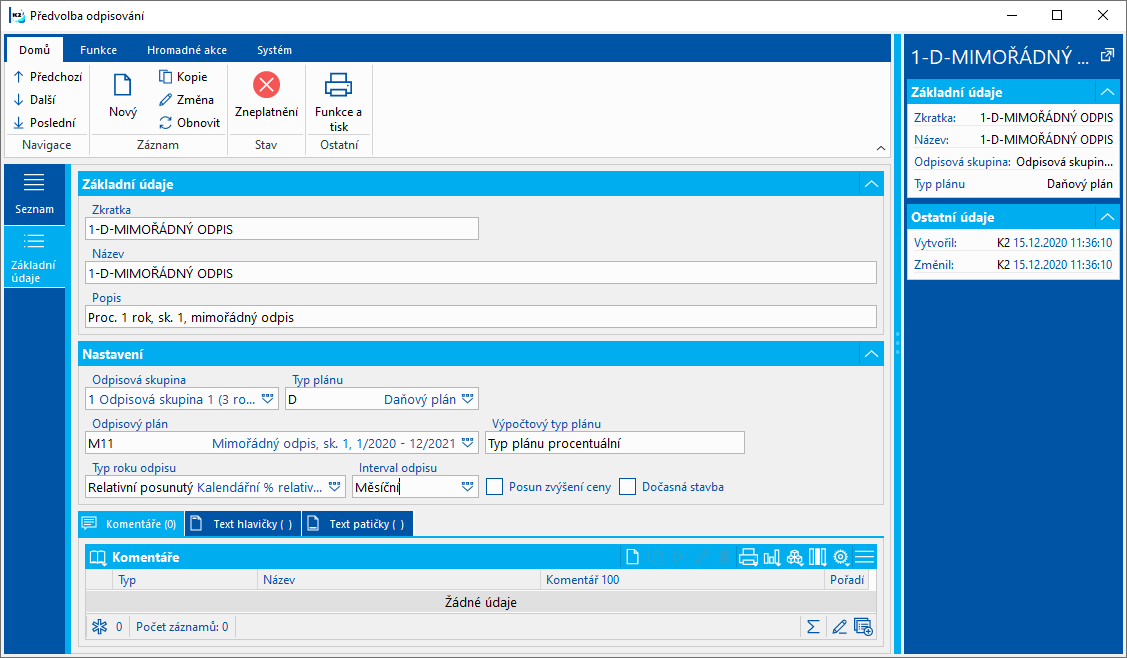The width and height of the screenshot is (1127, 658).
Task: Open Interval odpisu dropdown
Action: [468, 487]
